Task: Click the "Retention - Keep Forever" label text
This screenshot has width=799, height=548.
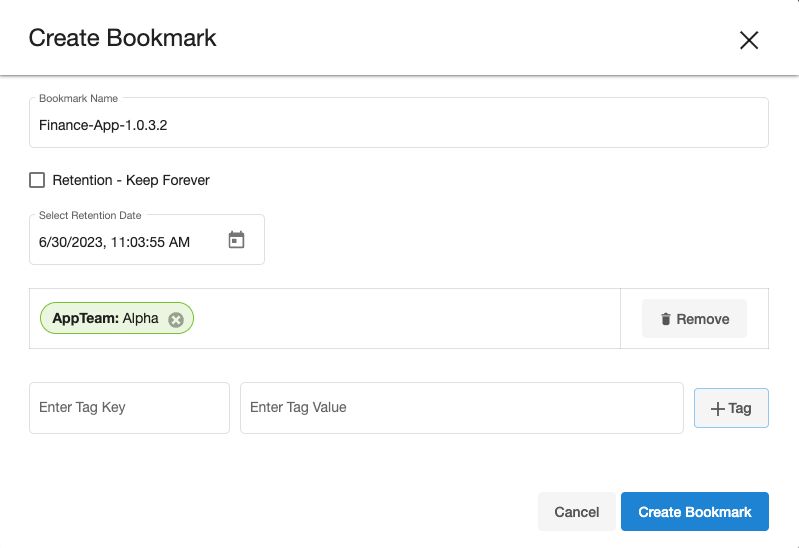Action: tap(131, 180)
